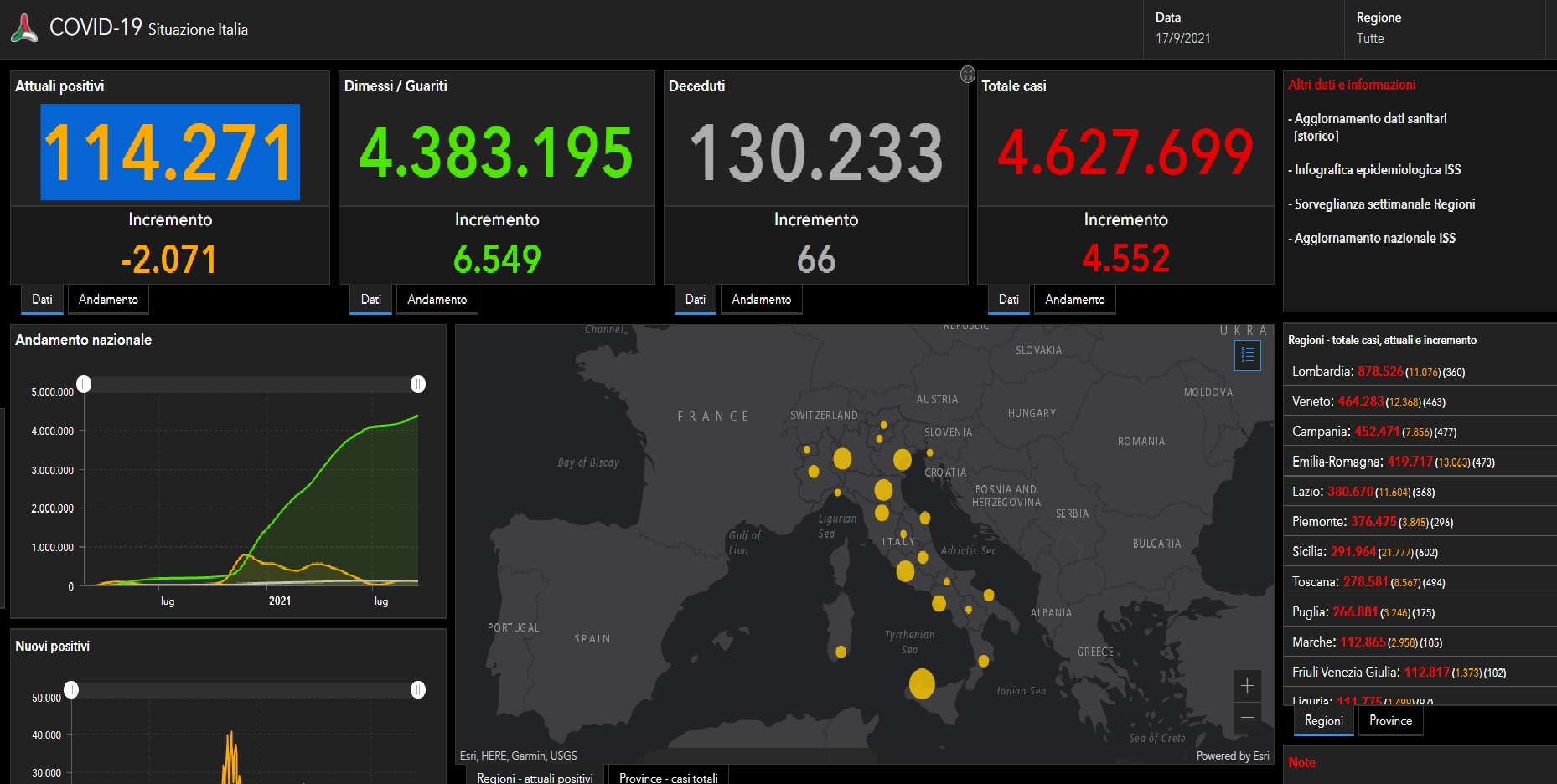This screenshot has width=1557, height=784.
Task: Expand the Deceduti panel to fullscreen
Action: tap(967, 75)
